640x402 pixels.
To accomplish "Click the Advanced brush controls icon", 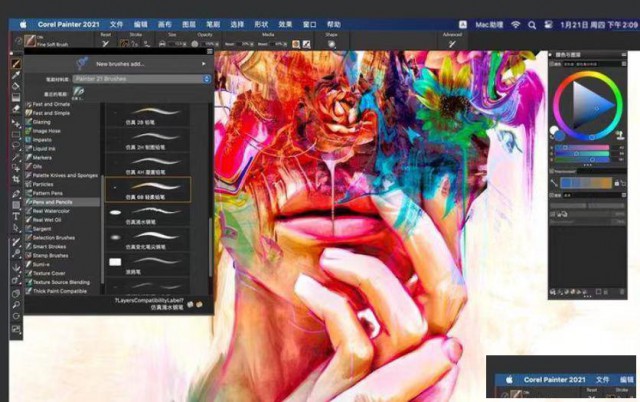I will 454,42.
